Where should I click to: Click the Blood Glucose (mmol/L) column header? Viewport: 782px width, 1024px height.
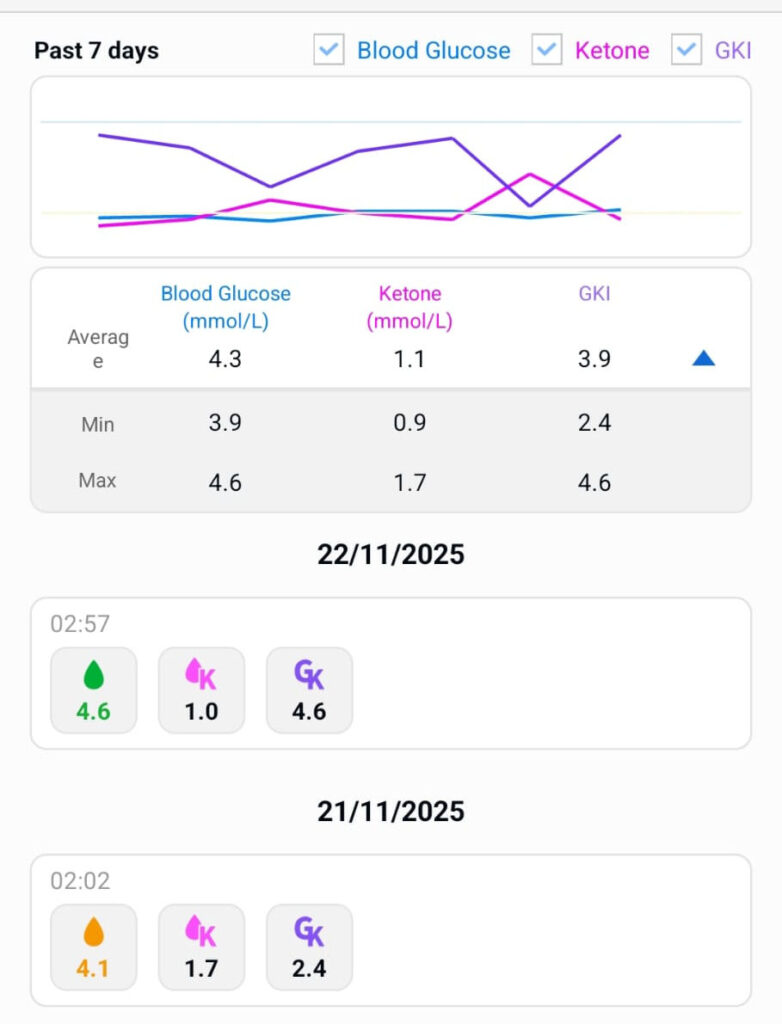225,307
